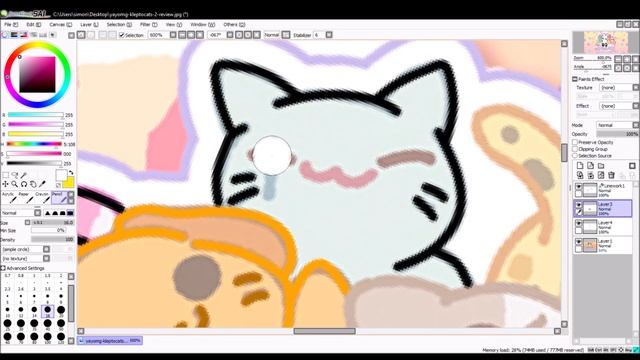
Task: Toggle the Selection checkbox in toolbar
Action: [x=122, y=35]
